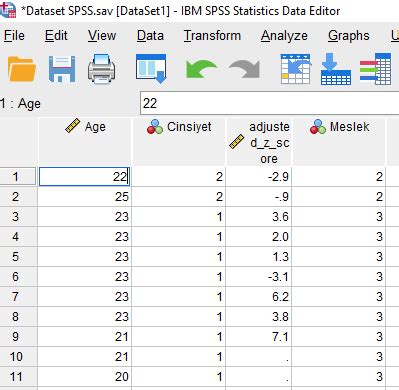The width and height of the screenshot is (399, 390).
Task: Open data document folder icon
Action: 22,69
